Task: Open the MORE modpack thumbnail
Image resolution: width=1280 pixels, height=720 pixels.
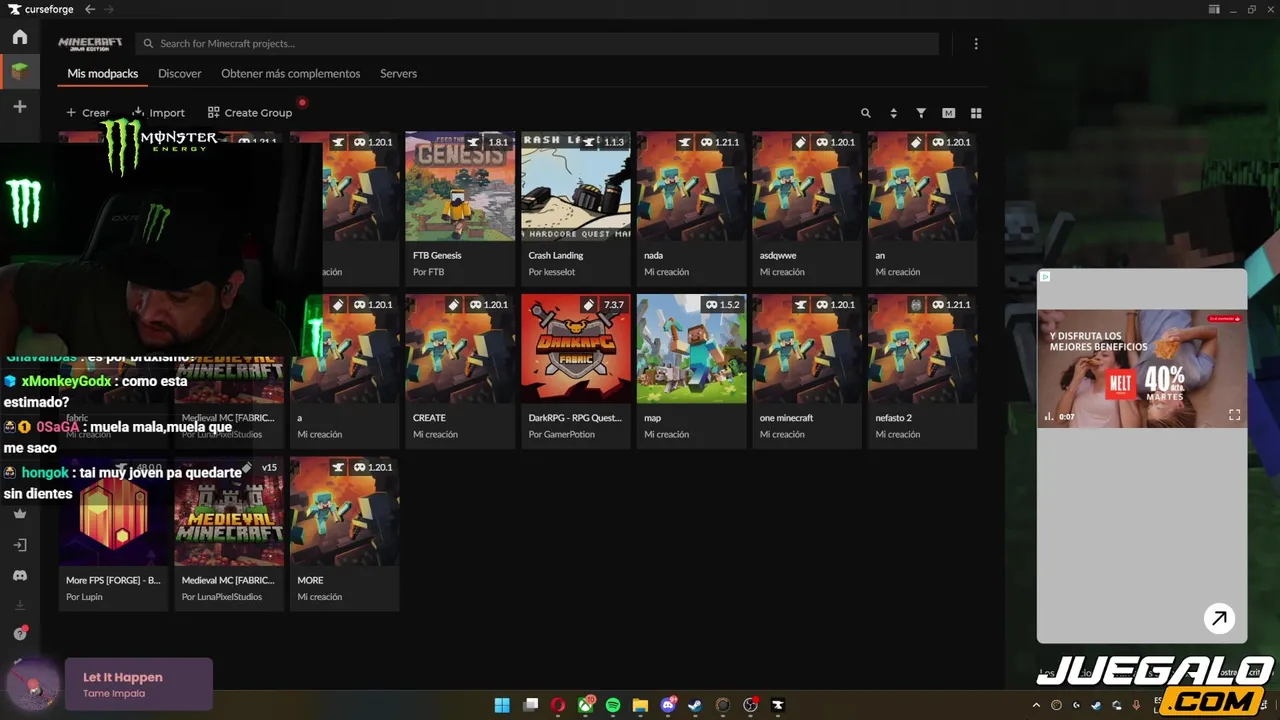Action: [344, 511]
